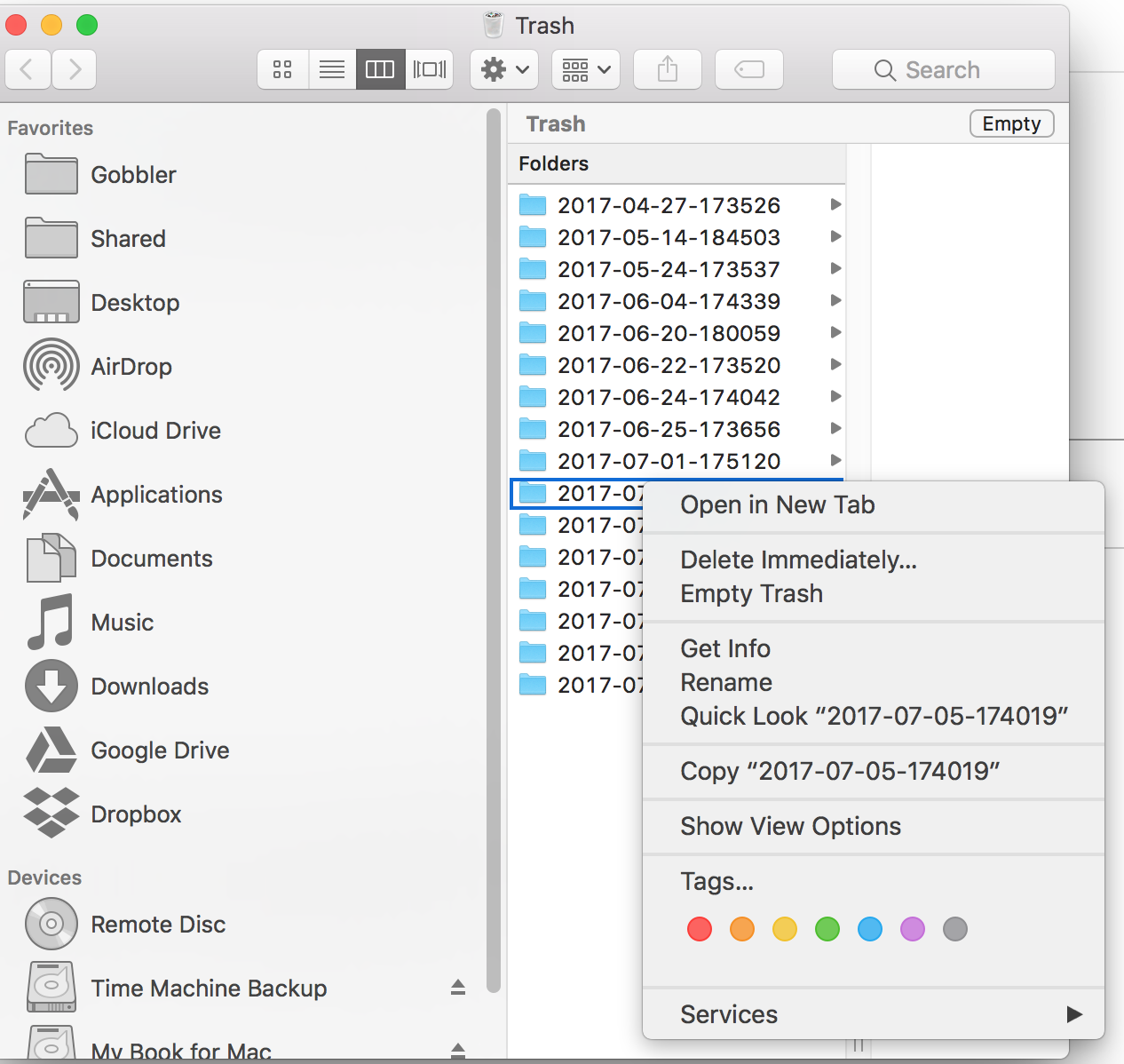The height and width of the screenshot is (1064, 1124).
Task: Switch to list view in the toolbar
Action: pos(332,69)
